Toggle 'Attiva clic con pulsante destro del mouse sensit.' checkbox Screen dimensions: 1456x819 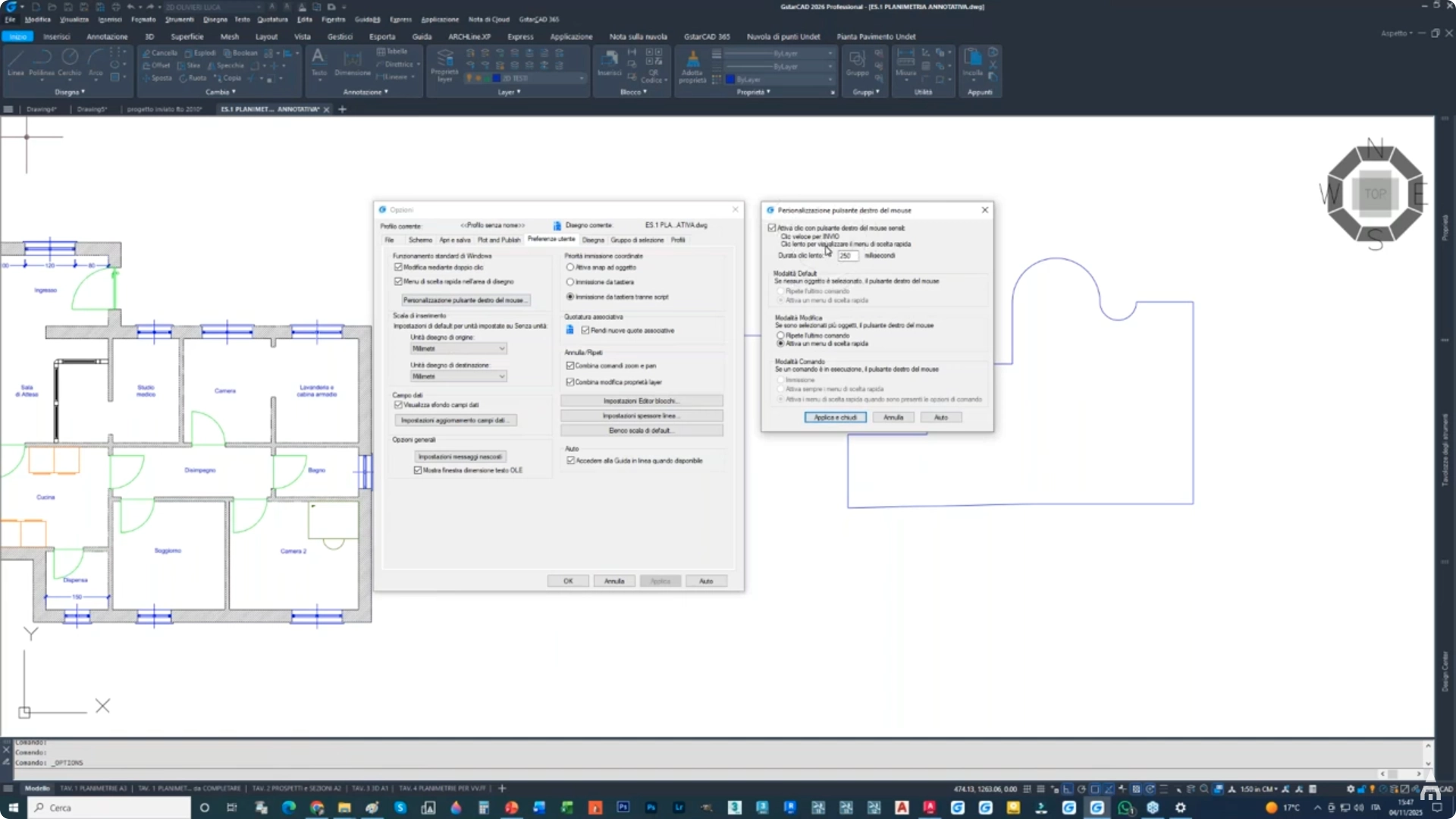tap(772, 227)
